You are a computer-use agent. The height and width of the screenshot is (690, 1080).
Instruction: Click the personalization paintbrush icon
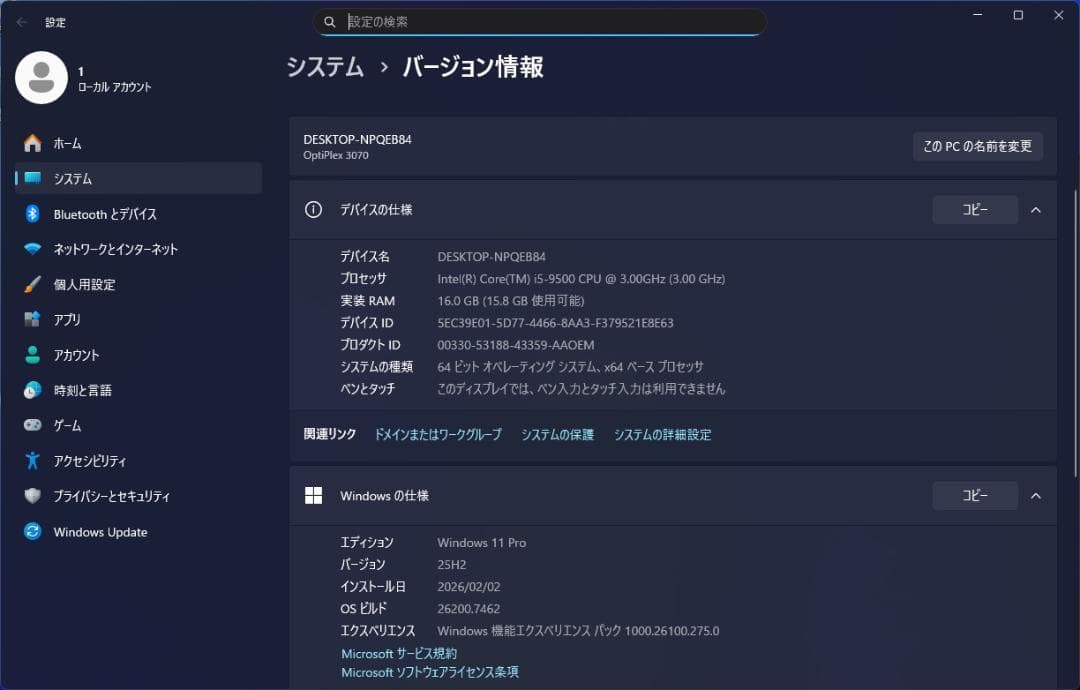[32, 284]
